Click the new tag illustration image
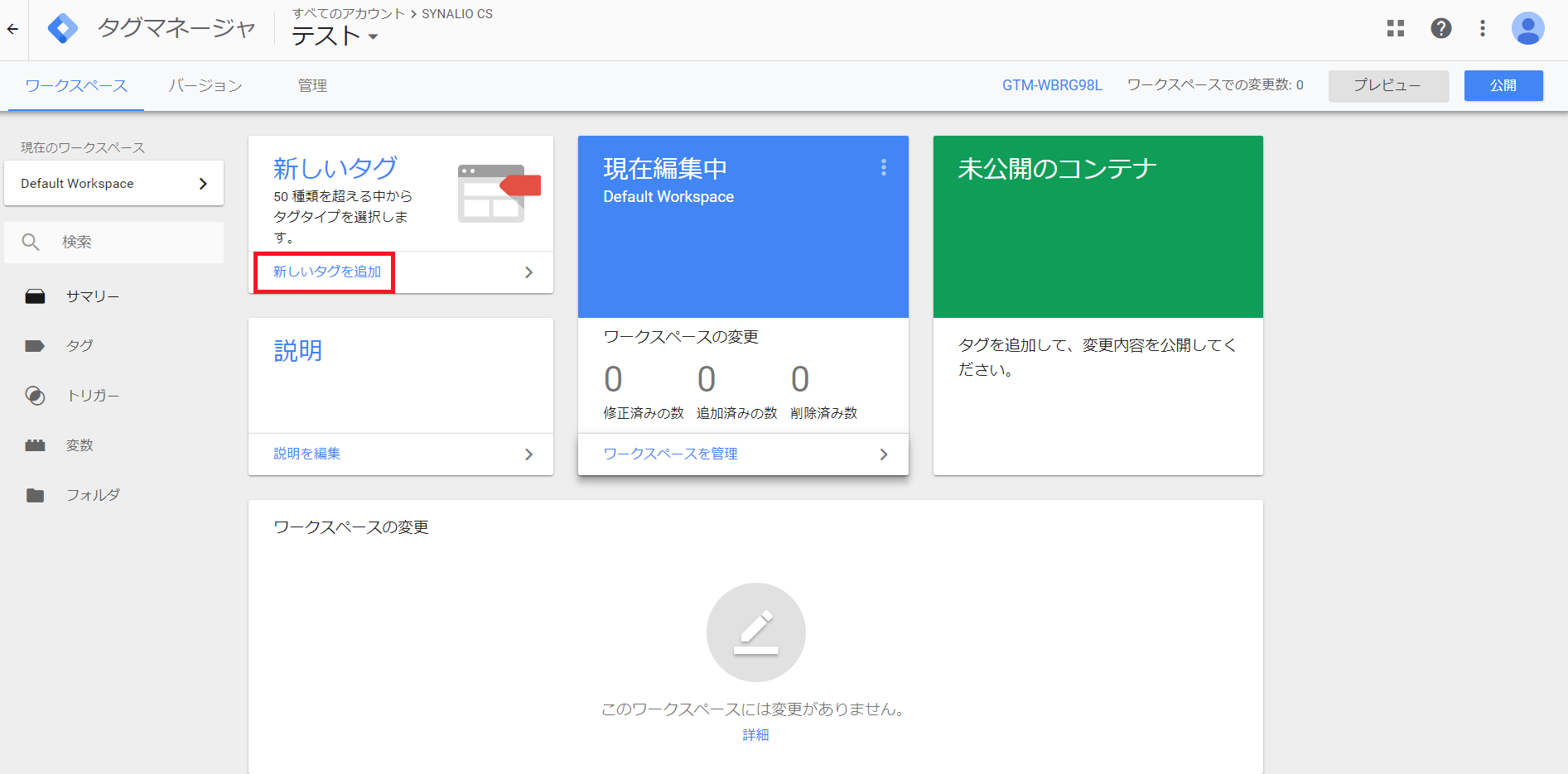Viewport: 1568px width, 774px height. click(x=499, y=193)
